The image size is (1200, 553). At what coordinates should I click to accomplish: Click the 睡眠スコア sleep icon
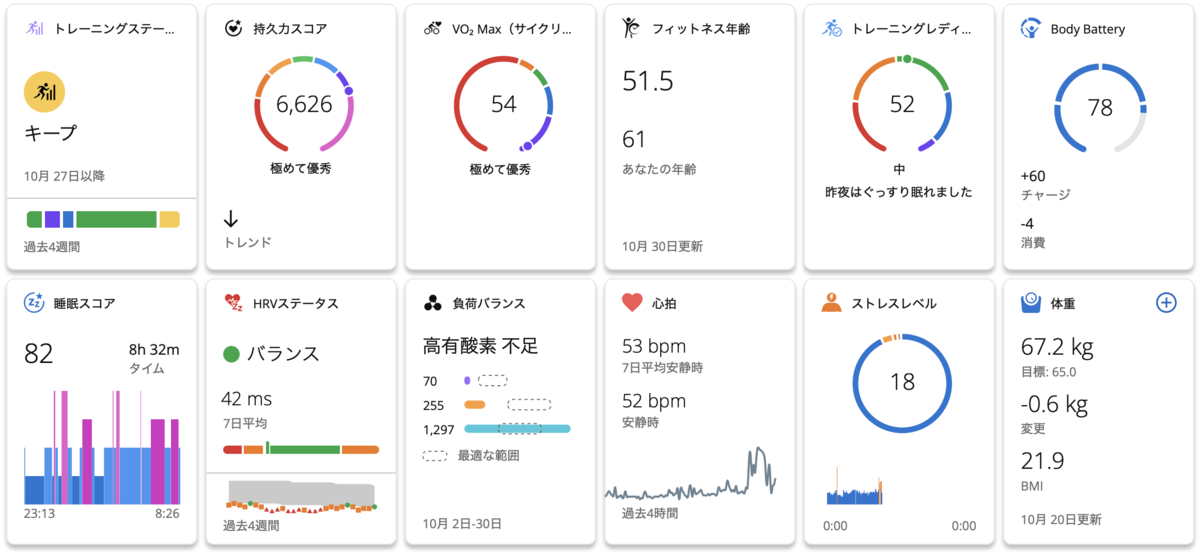34,303
